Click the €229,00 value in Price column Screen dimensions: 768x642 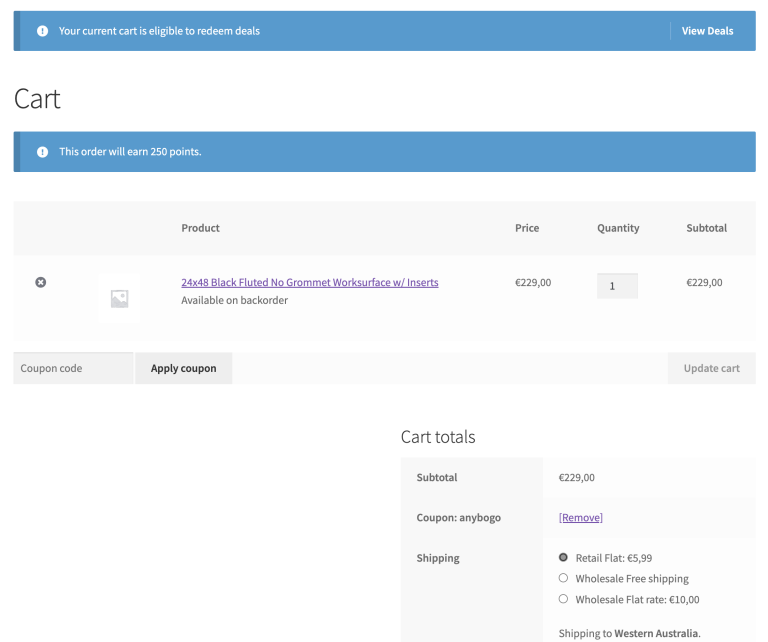pos(533,283)
